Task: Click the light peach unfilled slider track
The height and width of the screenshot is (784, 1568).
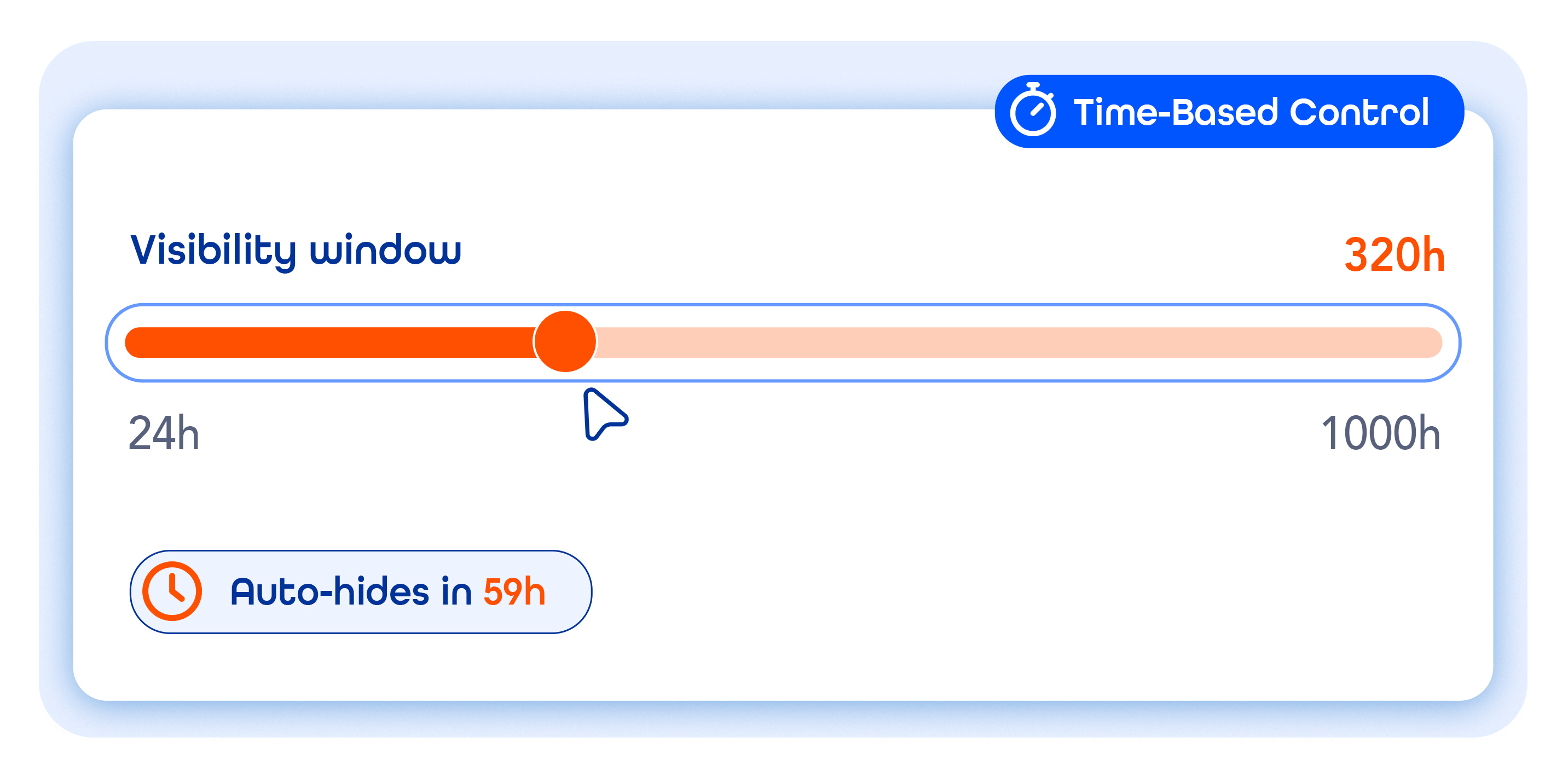Action: [1016, 342]
